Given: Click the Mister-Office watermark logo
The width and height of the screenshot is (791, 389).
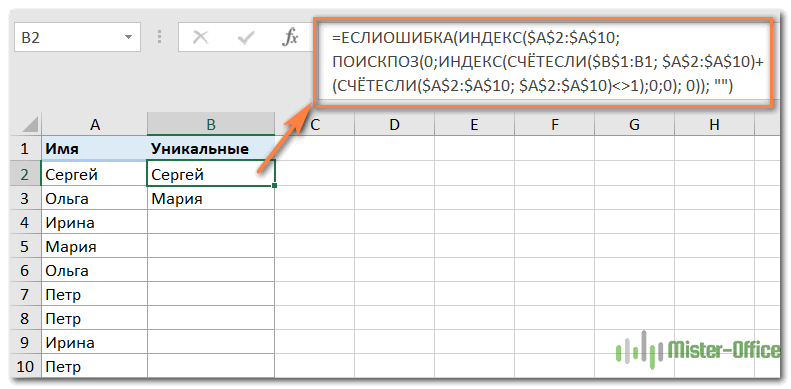Looking at the screenshot, I should (698, 350).
